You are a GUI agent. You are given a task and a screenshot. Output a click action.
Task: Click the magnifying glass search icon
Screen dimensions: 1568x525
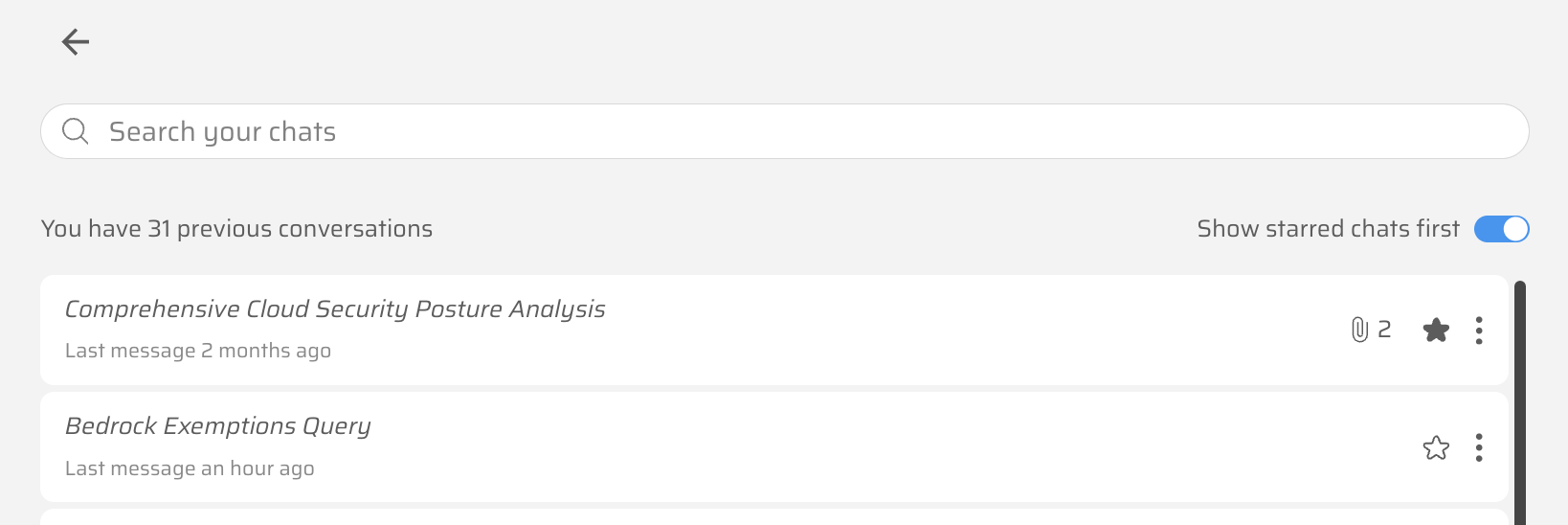point(76,131)
